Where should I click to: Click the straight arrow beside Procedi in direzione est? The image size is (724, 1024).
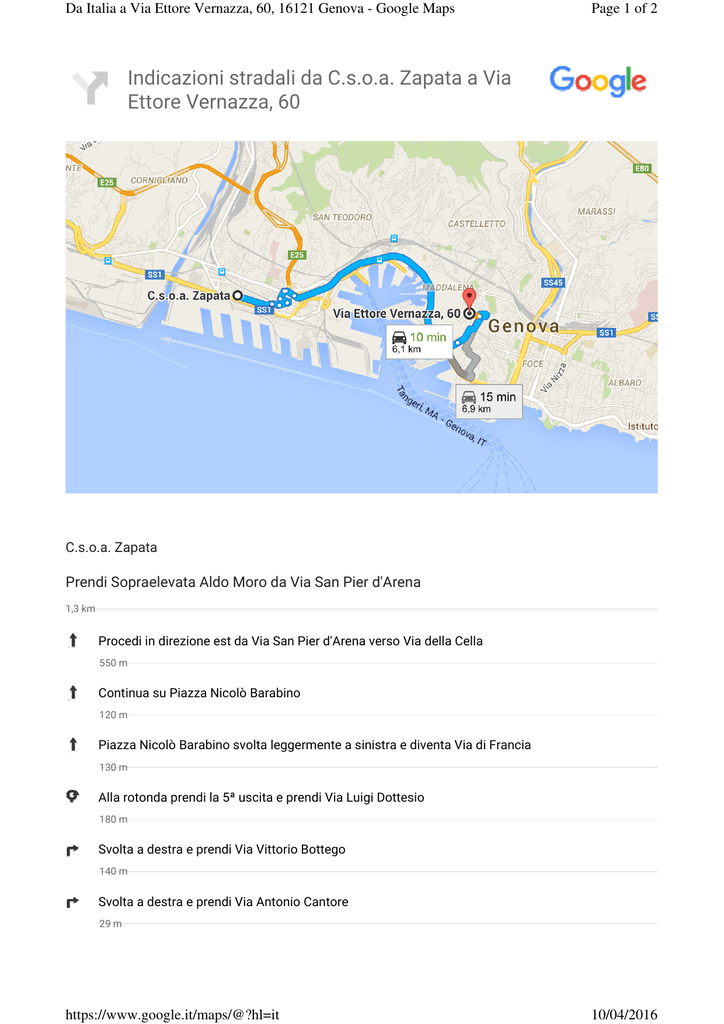pos(72,640)
